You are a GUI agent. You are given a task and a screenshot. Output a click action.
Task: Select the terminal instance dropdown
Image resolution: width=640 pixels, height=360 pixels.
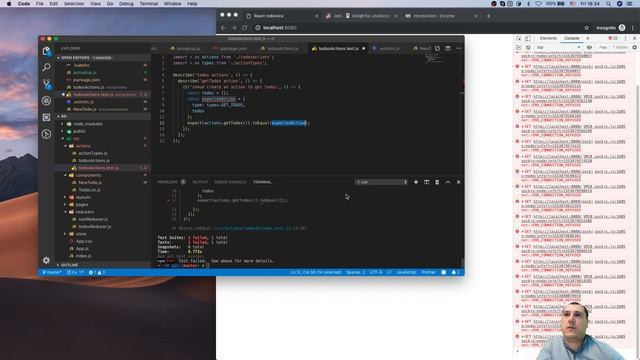(382, 182)
